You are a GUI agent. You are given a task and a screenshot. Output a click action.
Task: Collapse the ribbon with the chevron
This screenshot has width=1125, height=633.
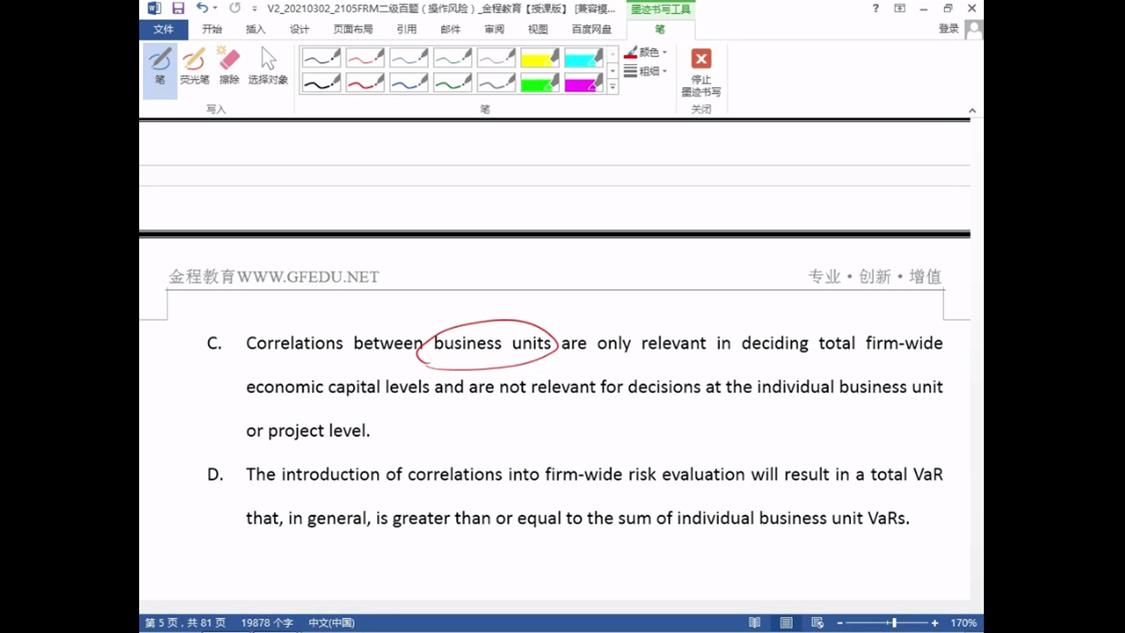point(972,111)
